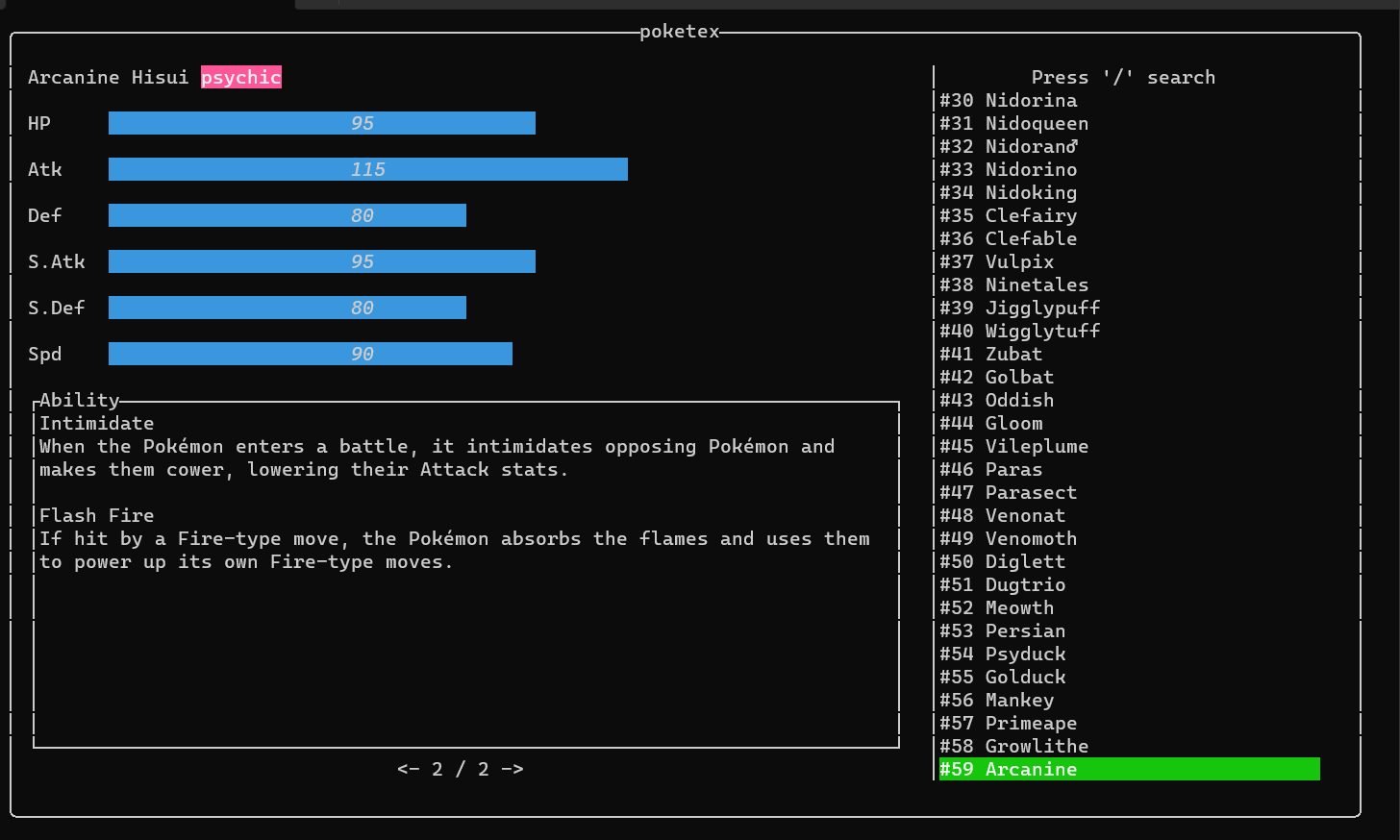Click the S.Atk stat bar showing 95

point(321,261)
